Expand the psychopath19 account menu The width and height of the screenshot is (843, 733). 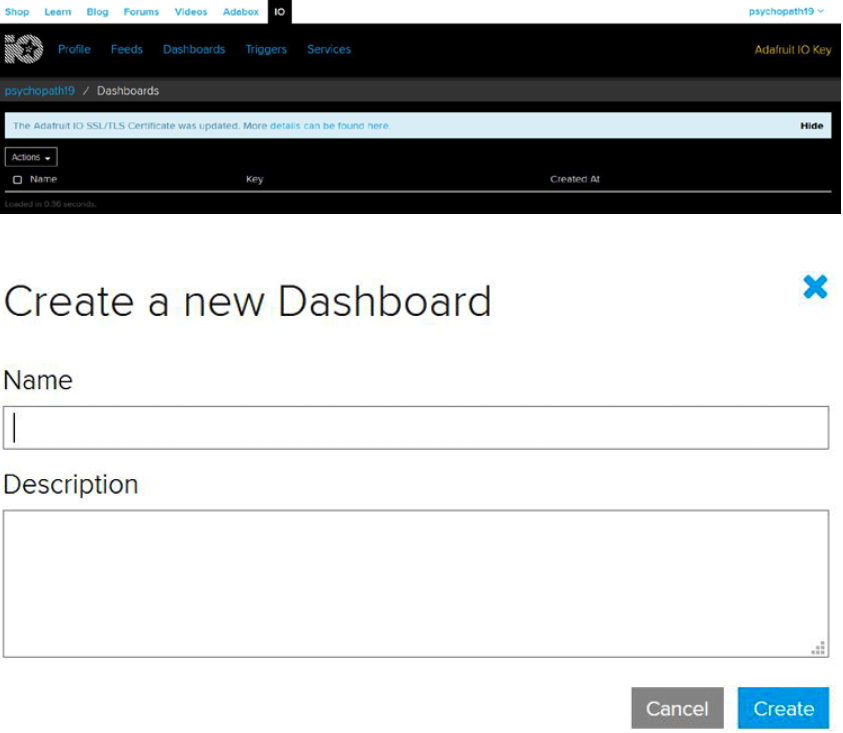[x=787, y=11]
